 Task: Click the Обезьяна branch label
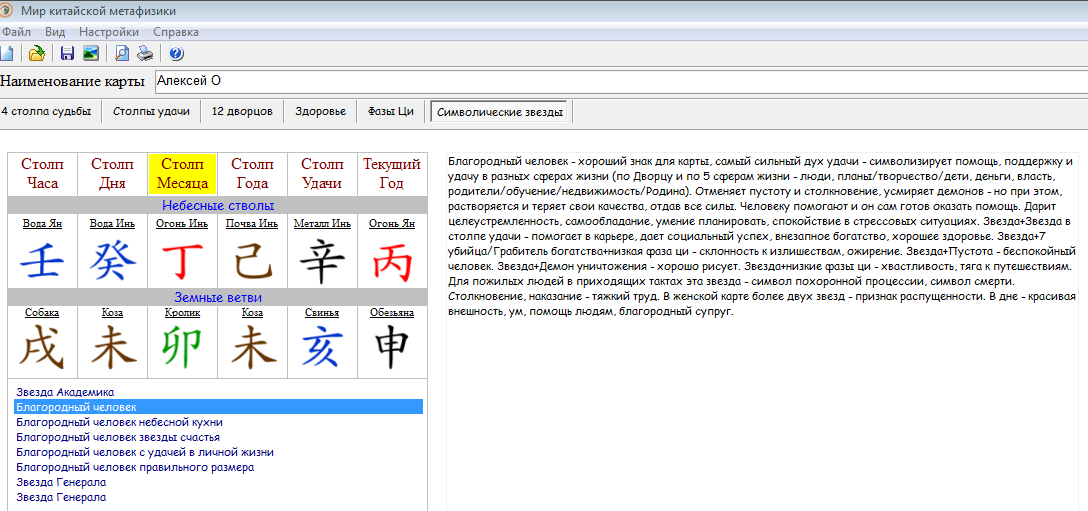coord(392,313)
